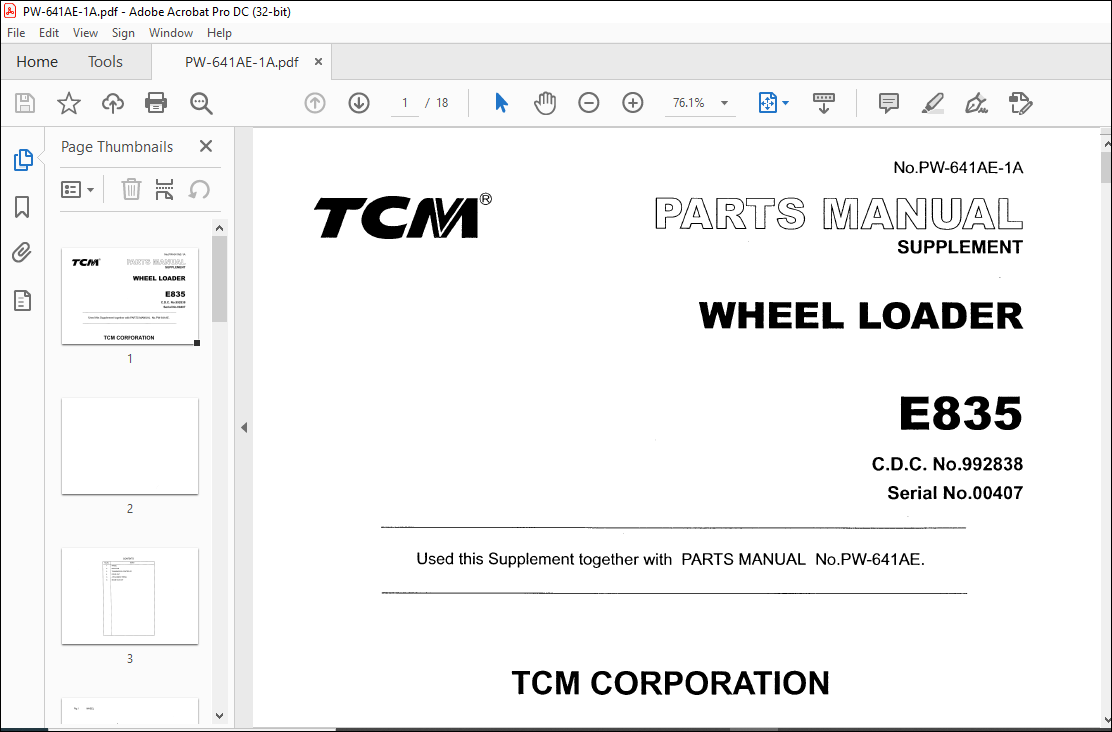Switch to the Home tab
This screenshot has height=732, width=1112.
(x=37, y=62)
